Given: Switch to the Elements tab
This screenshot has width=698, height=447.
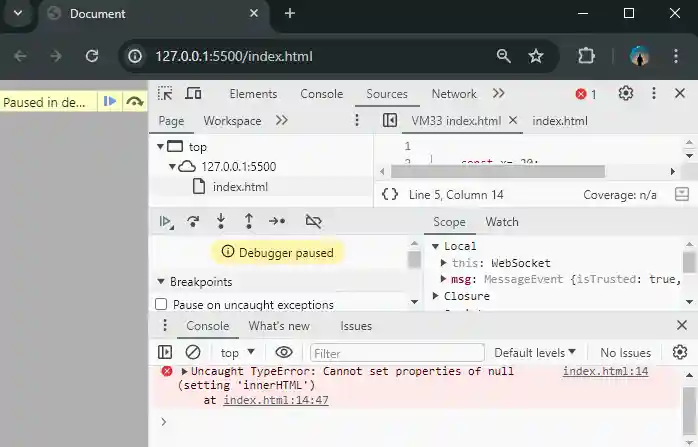Looking at the screenshot, I should click(x=253, y=94).
